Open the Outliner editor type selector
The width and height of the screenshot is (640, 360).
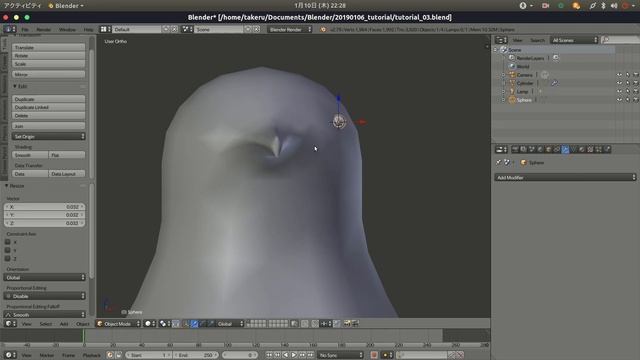tap(501, 40)
